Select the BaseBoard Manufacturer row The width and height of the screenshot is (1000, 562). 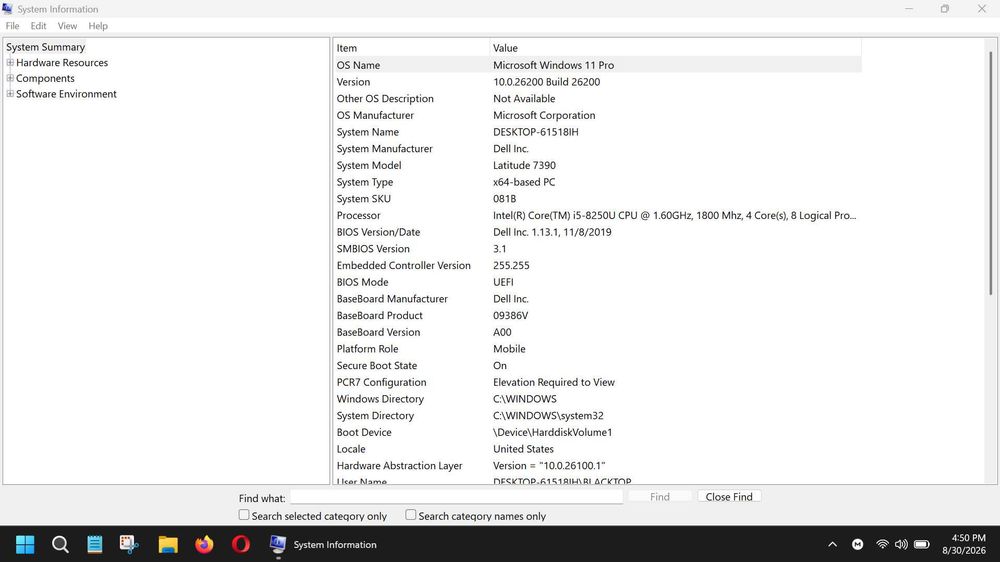point(598,299)
